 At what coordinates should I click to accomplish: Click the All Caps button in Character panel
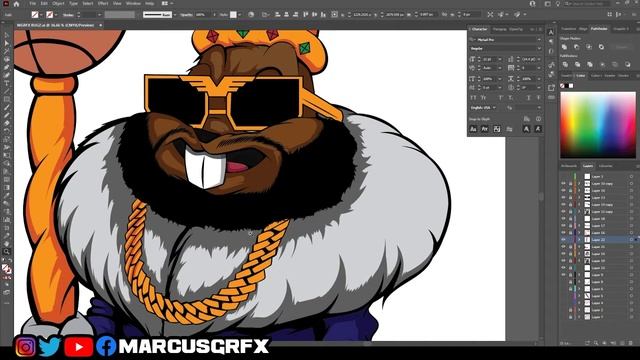coord(473,98)
